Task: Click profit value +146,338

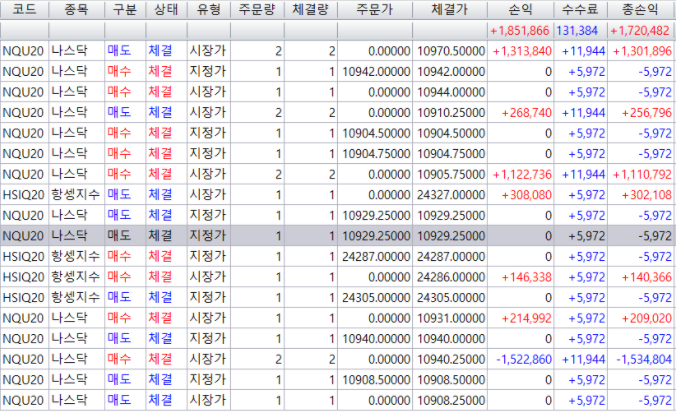Action: click(526, 277)
